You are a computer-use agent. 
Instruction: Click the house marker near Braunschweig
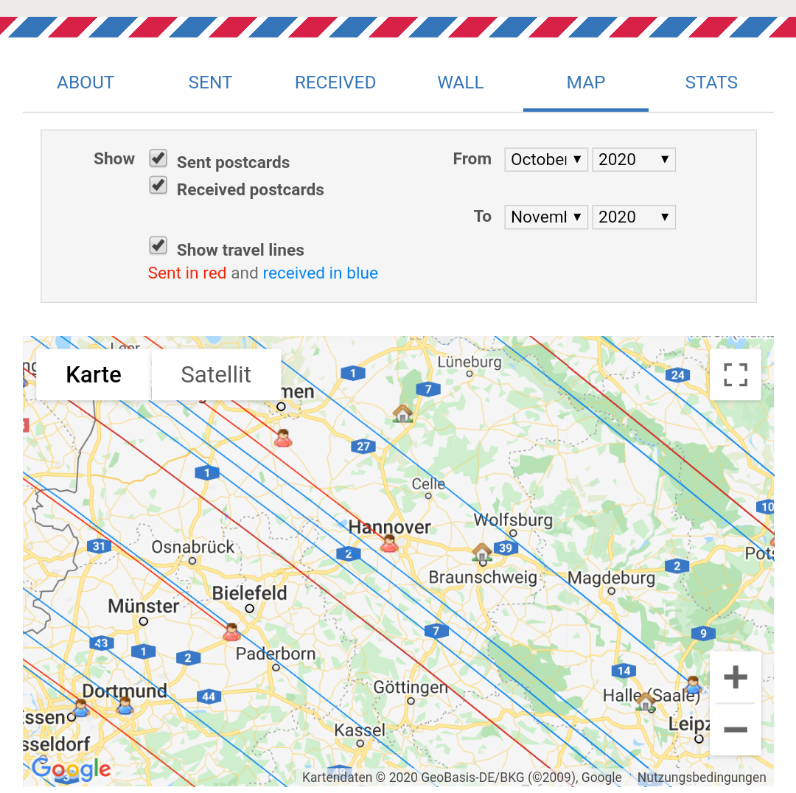(482, 552)
